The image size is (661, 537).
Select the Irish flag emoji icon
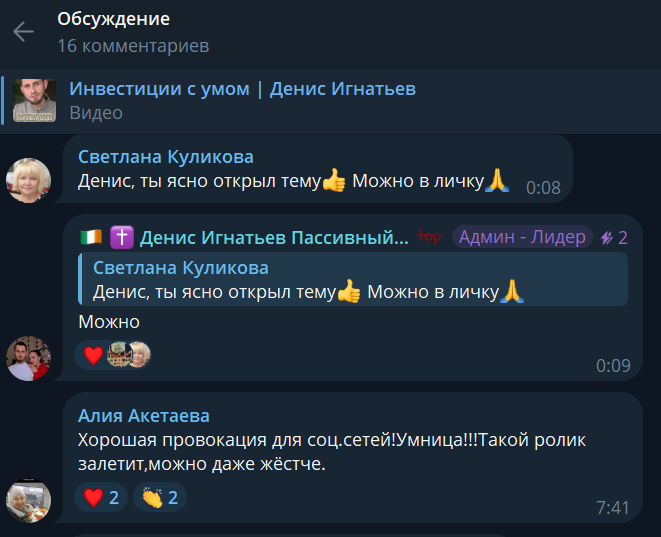pos(91,237)
